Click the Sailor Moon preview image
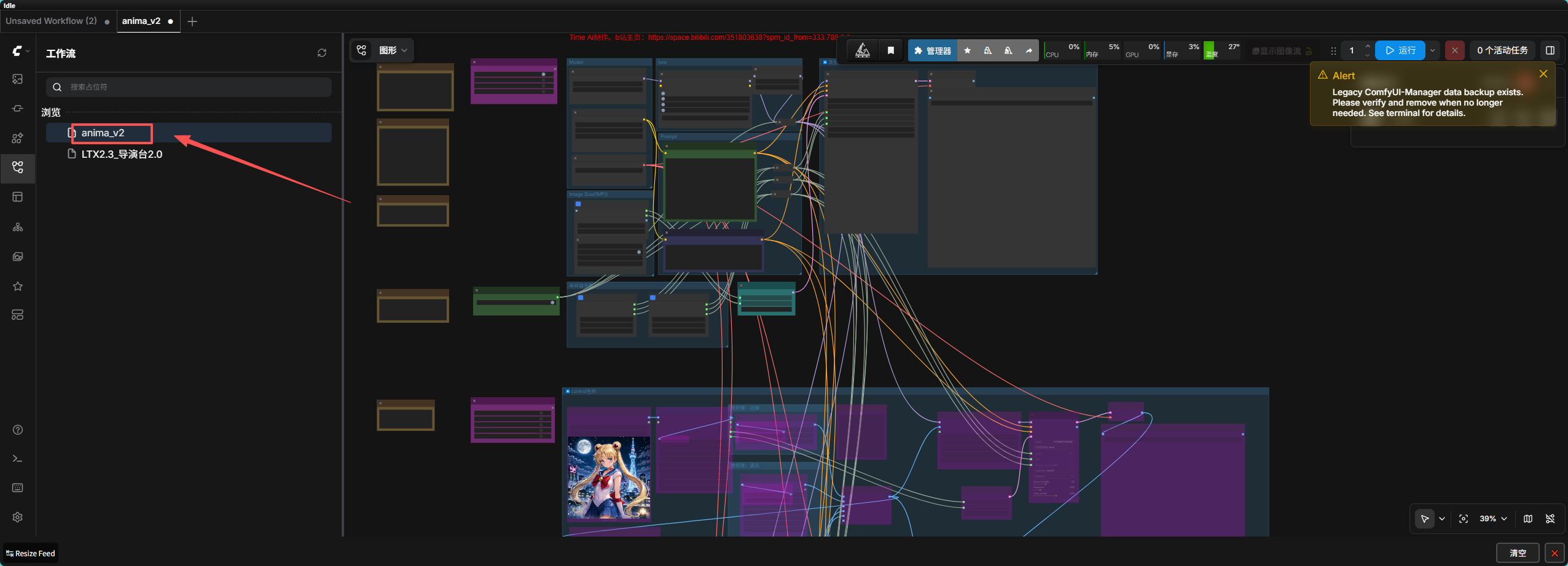Viewport: 1568px width, 566px height. [x=609, y=478]
